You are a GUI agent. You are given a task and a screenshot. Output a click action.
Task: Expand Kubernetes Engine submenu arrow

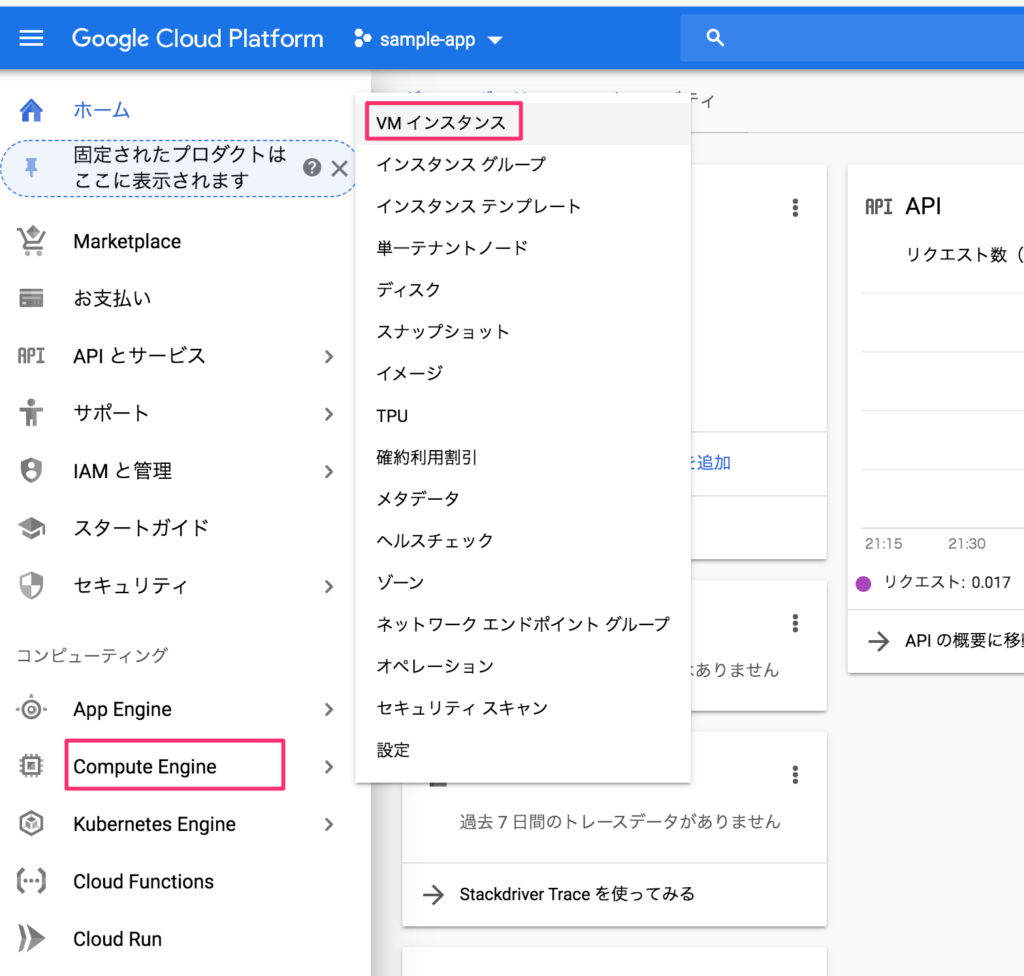click(329, 824)
